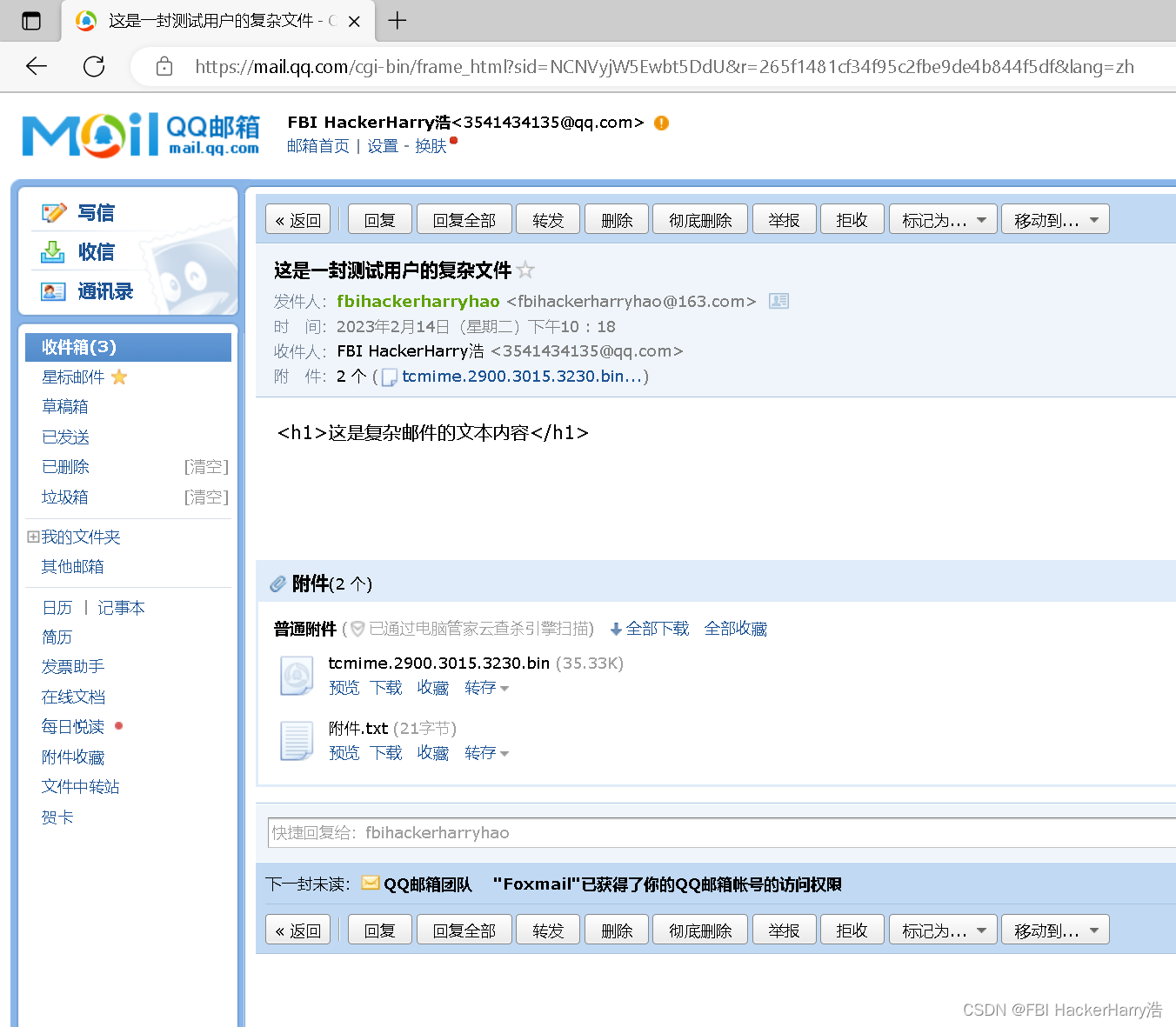Click top 彻底删除 button
Viewport: 1176px width, 1027px height.
[700, 219]
